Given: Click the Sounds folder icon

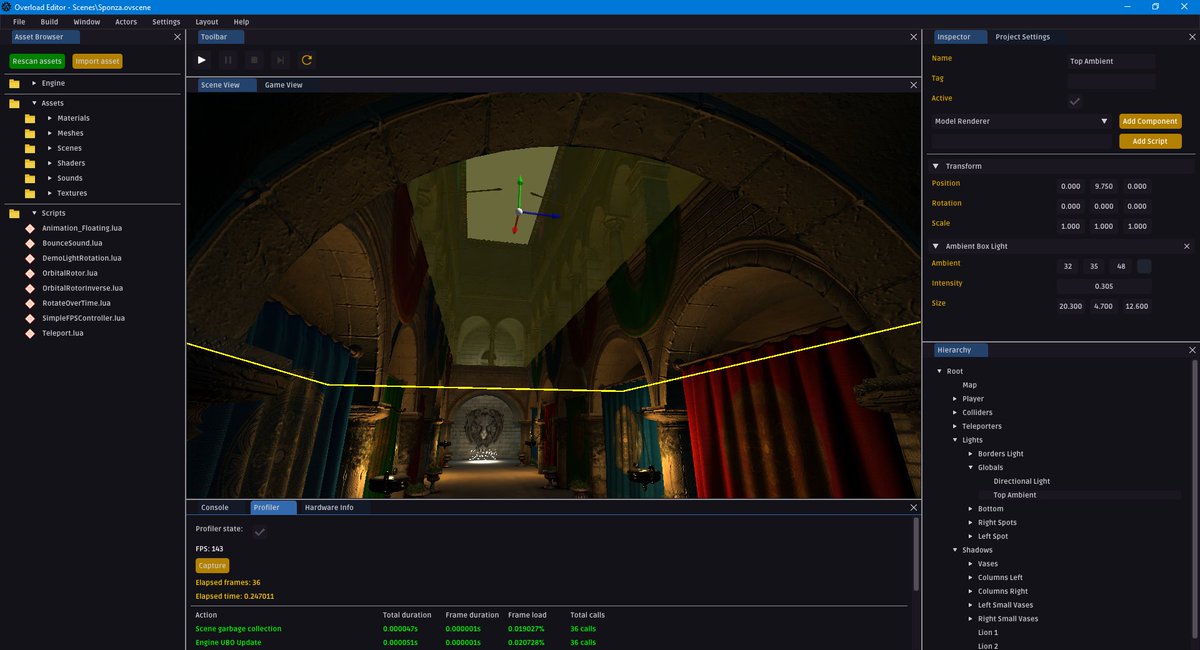Looking at the screenshot, I should pos(30,178).
